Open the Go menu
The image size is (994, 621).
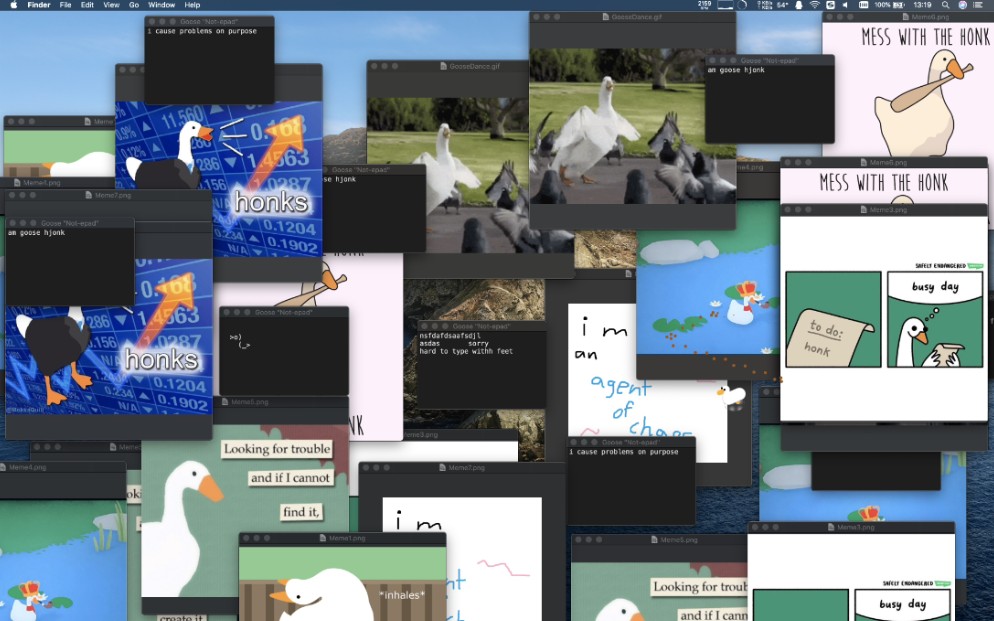click(134, 4)
